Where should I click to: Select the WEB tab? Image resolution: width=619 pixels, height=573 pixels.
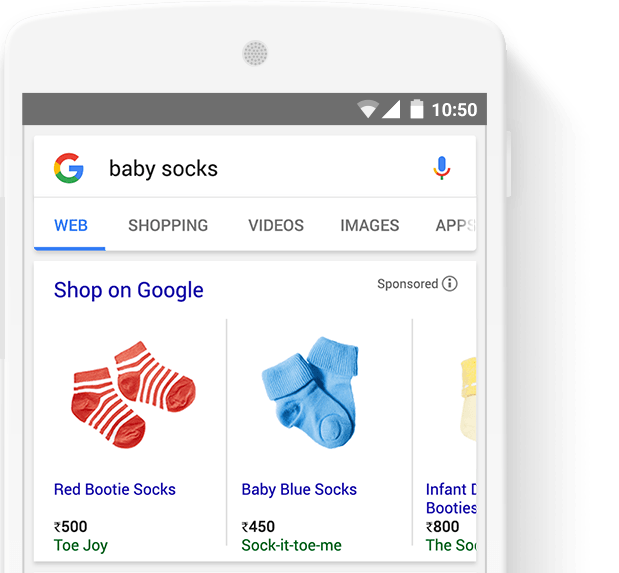point(71,225)
